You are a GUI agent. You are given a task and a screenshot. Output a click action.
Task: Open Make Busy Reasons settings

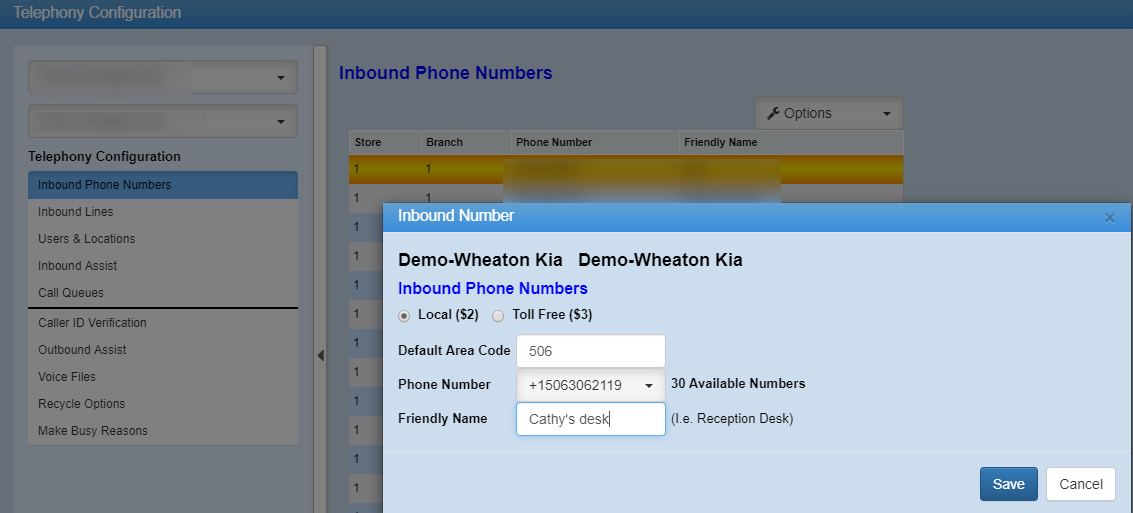point(93,431)
